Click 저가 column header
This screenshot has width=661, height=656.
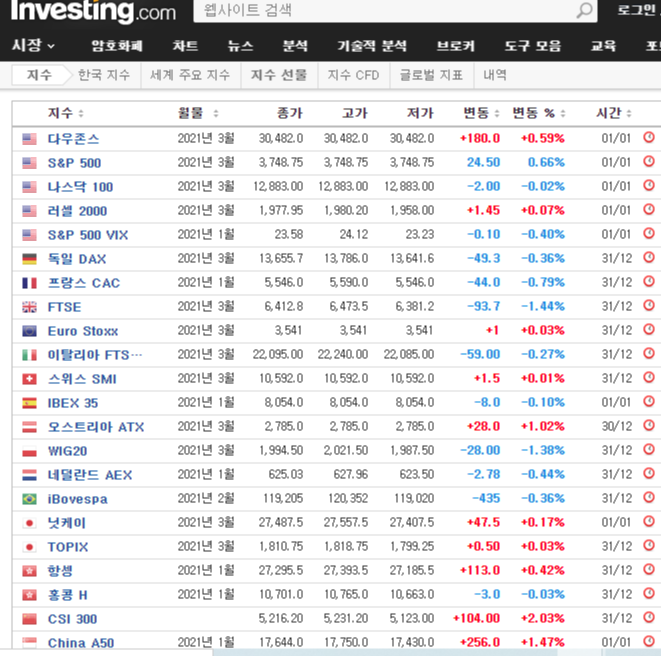pyautogui.click(x=420, y=113)
